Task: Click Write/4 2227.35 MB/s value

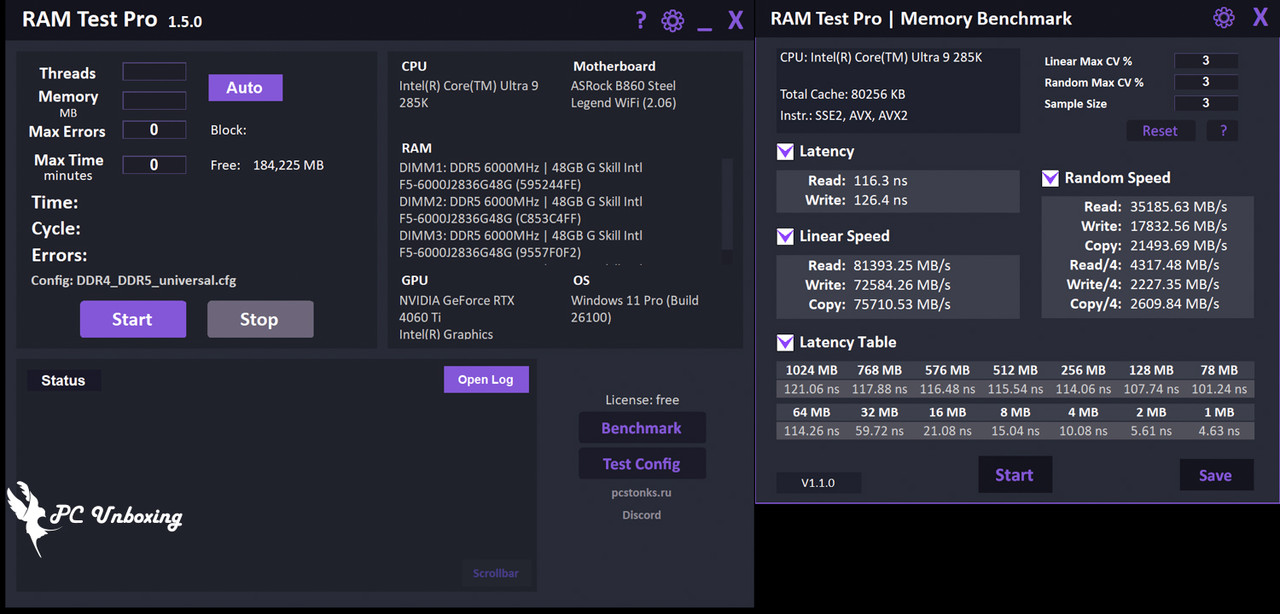Action: (x=1175, y=284)
